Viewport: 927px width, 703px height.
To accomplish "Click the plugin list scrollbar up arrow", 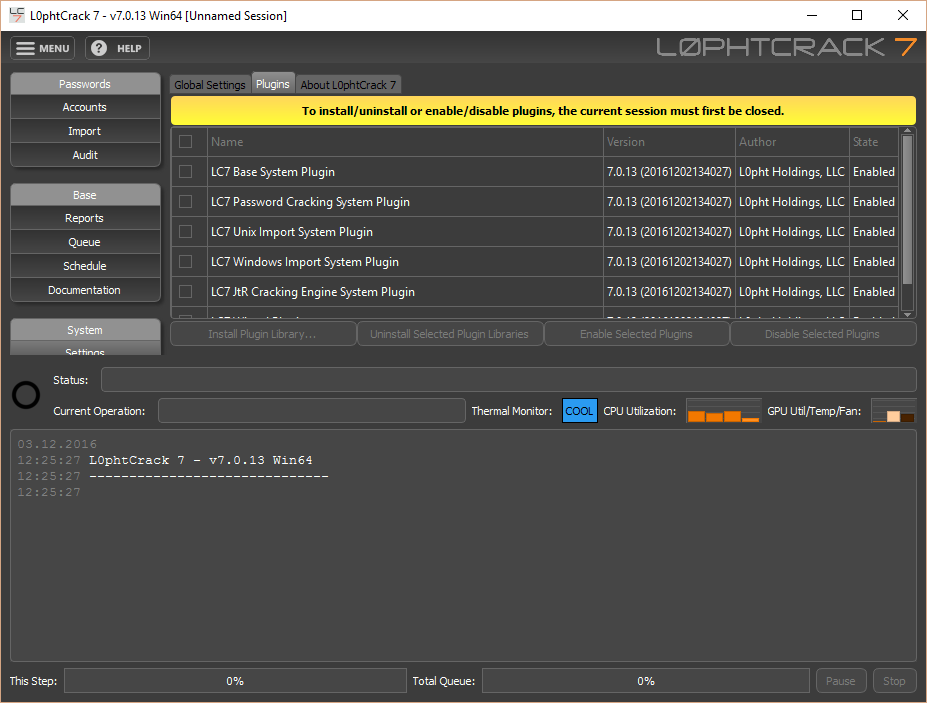I will (x=907, y=131).
